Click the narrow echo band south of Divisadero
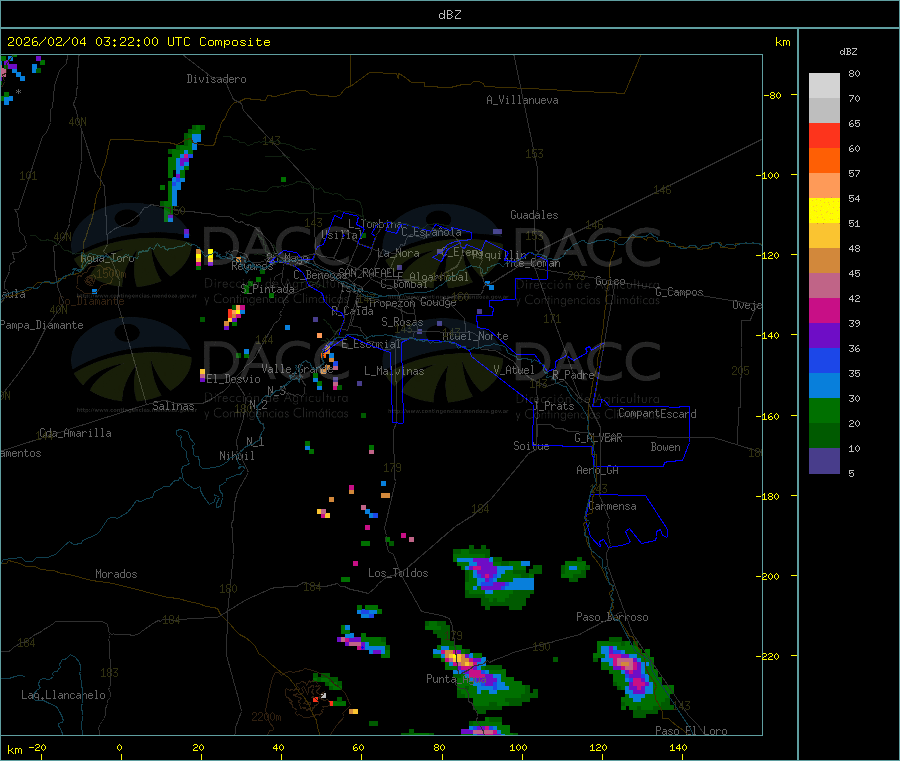The width and height of the screenshot is (900, 761). pyautogui.click(x=183, y=173)
